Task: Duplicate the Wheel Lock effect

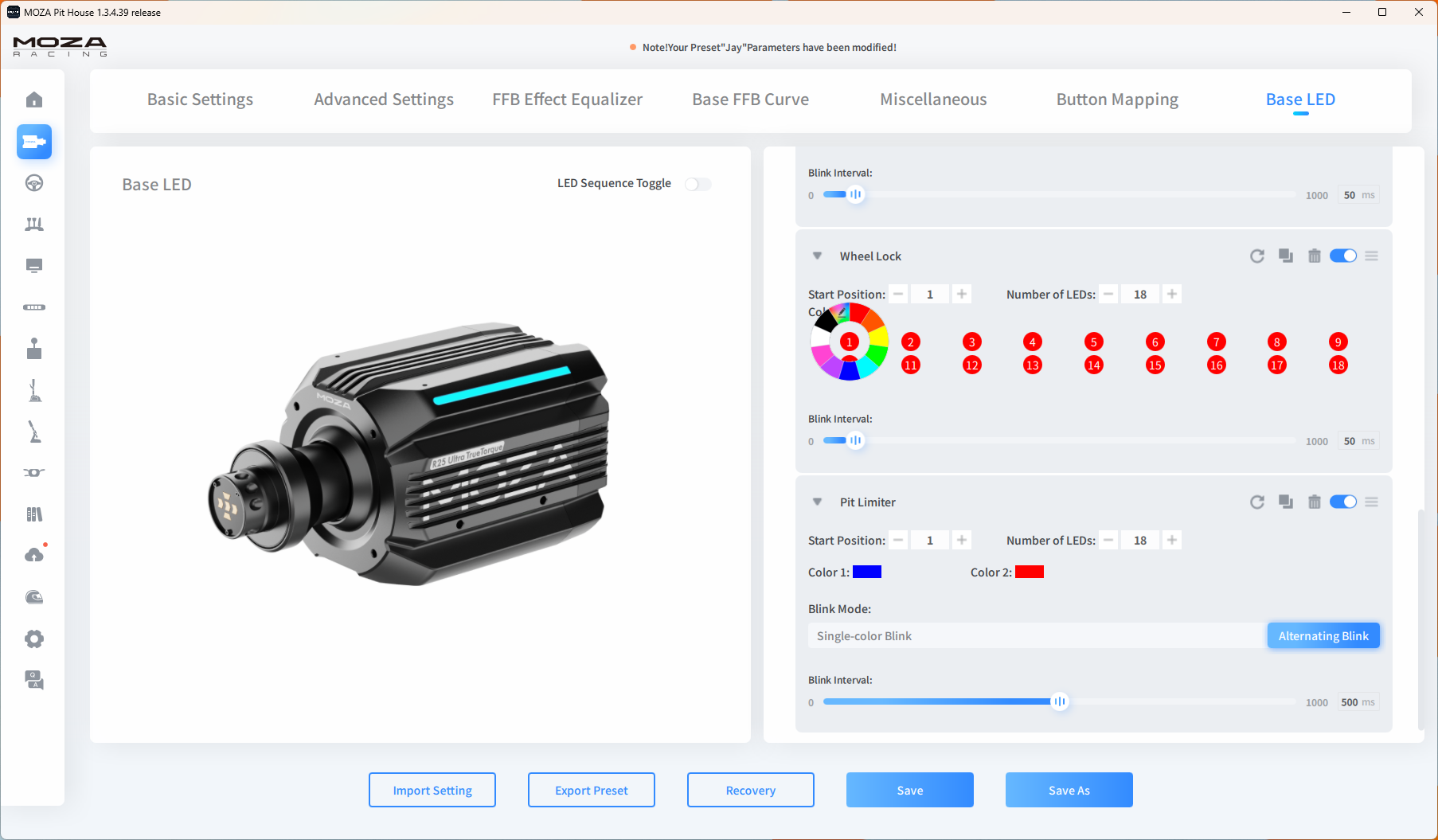Action: (1286, 256)
